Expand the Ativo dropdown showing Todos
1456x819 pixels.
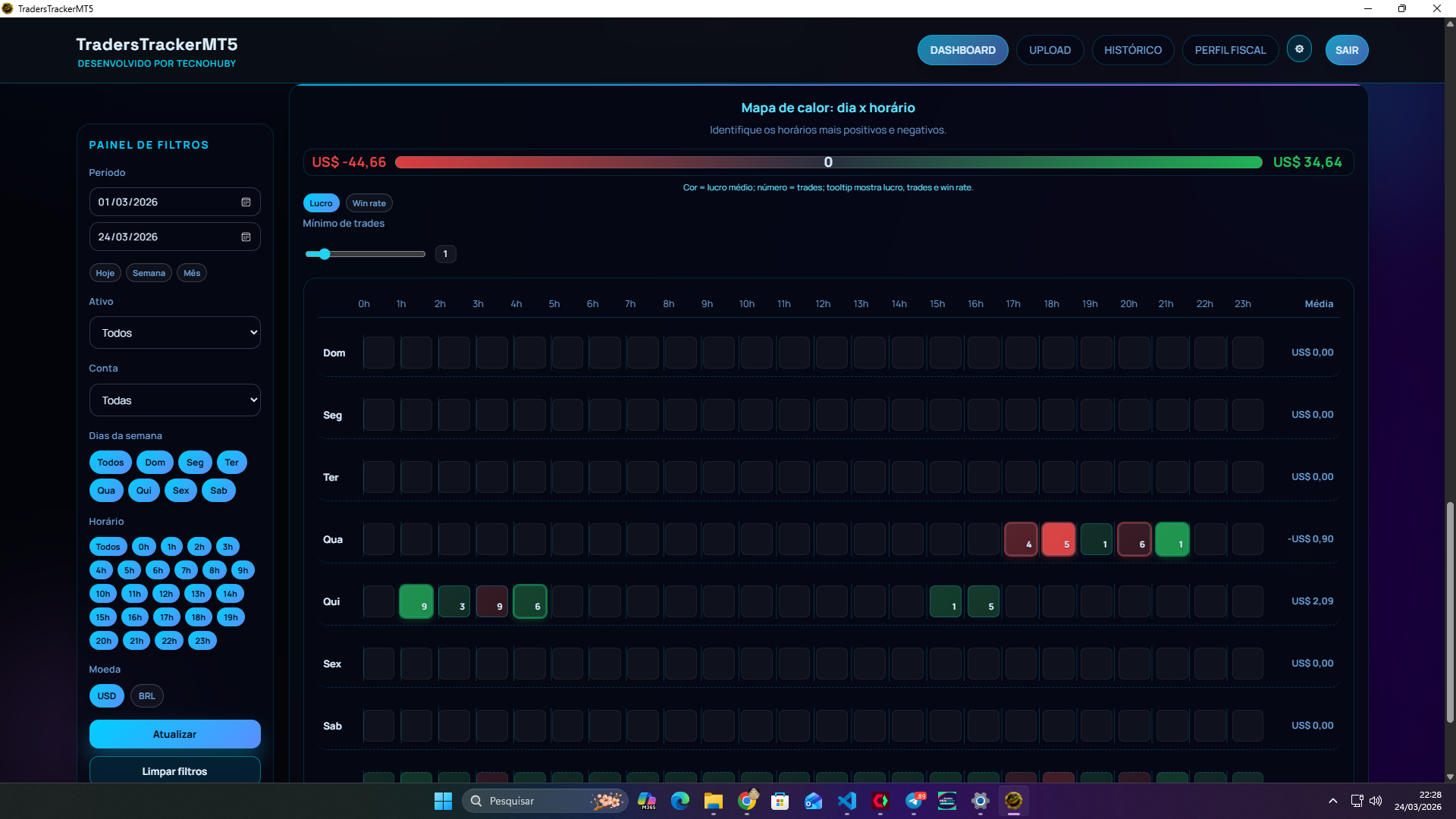click(x=175, y=333)
